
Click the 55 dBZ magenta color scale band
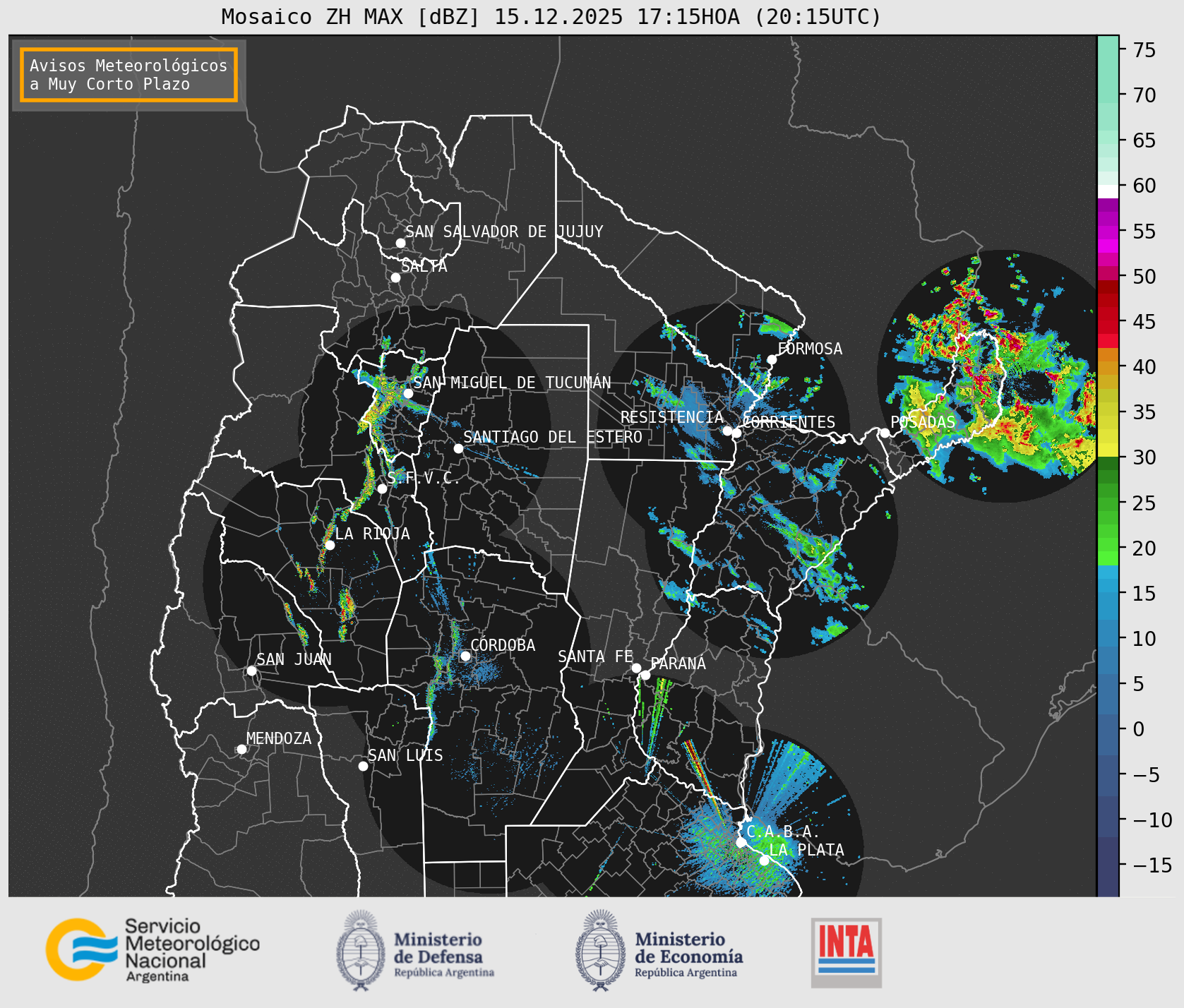click(x=1108, y=232)
